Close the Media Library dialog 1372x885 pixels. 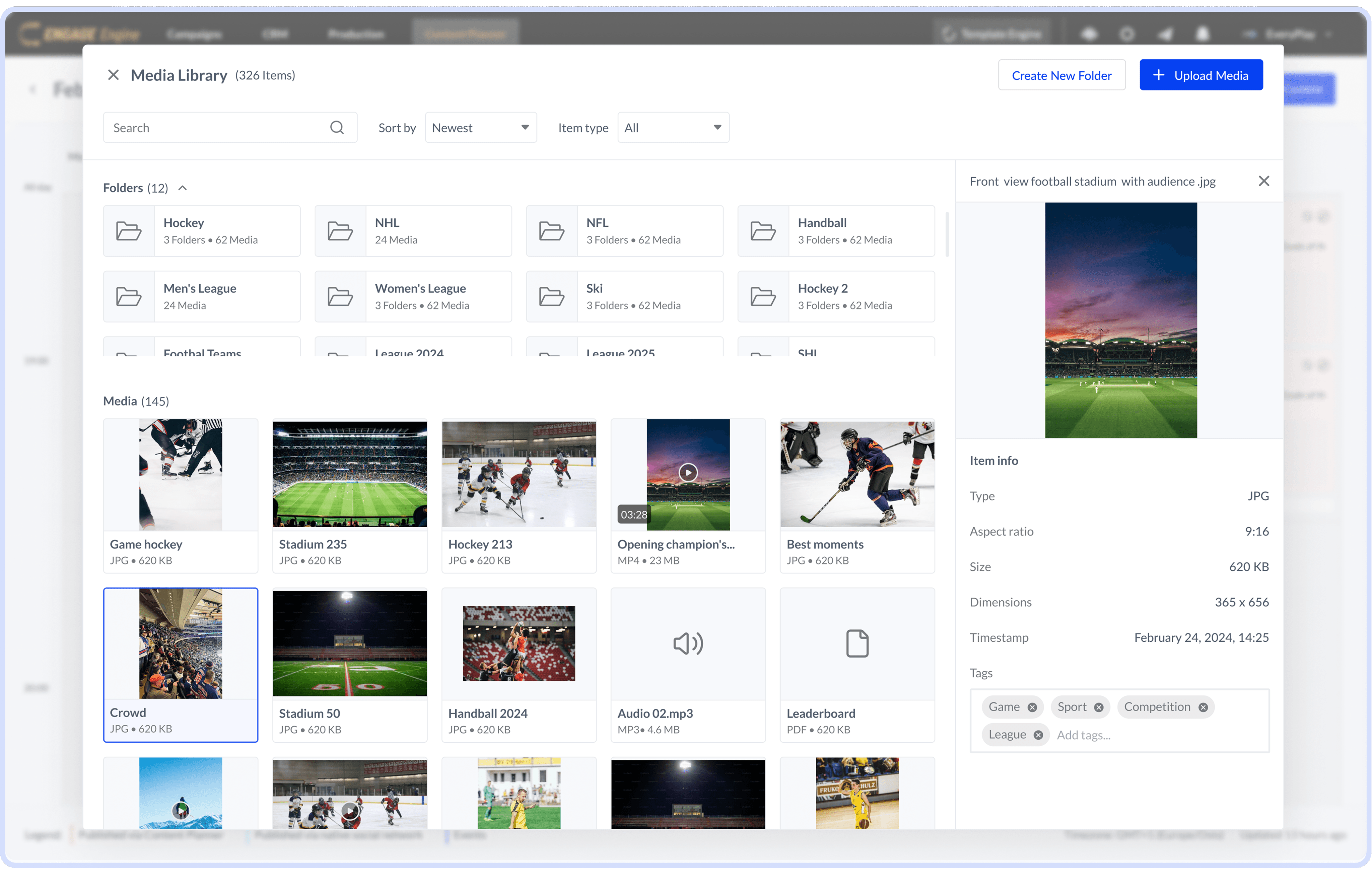(113, 75)
